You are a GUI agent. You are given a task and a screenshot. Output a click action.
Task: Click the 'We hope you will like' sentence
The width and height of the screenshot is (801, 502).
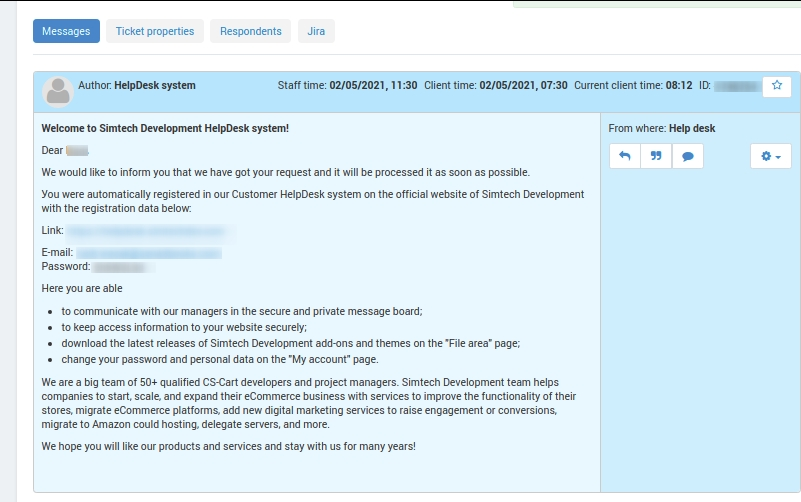click(x=228, y=446)
